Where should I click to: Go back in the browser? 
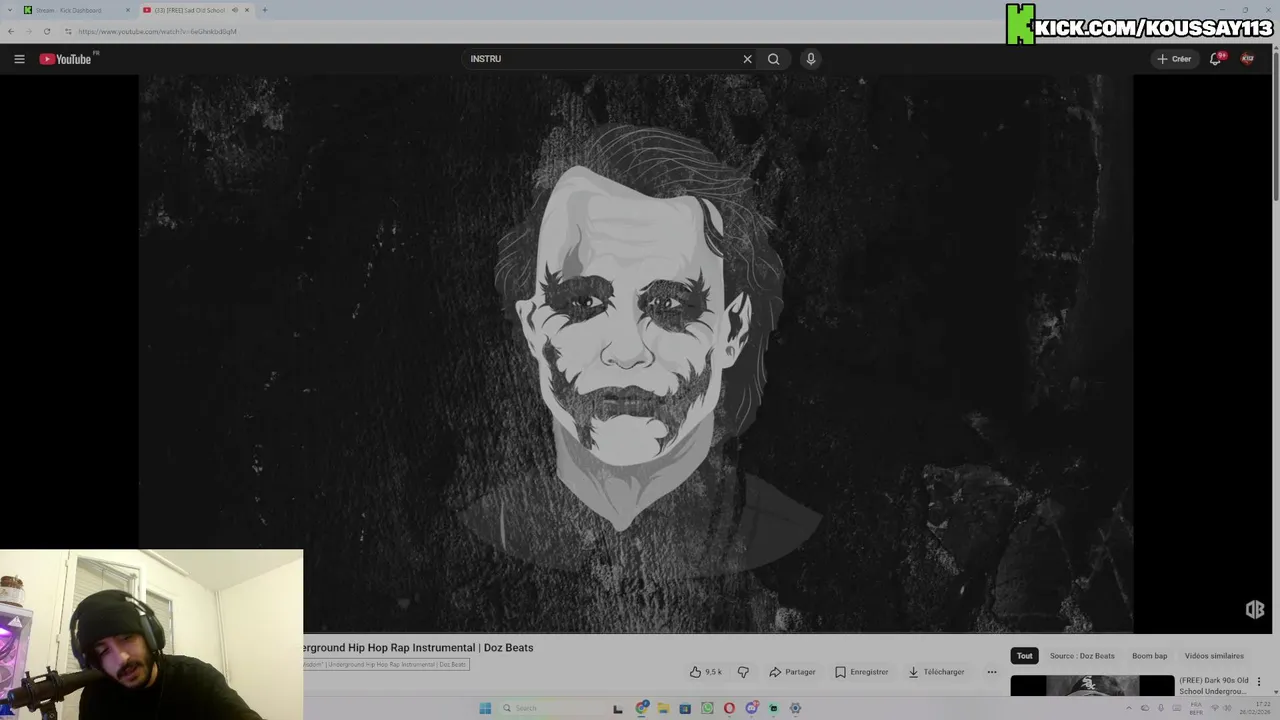10,31
